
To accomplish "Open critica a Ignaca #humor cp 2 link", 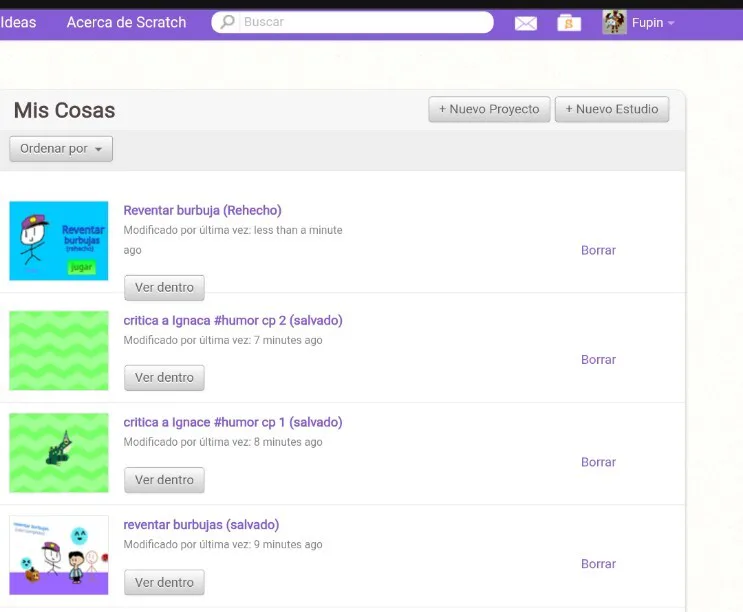I will click(x=233, y=321).
